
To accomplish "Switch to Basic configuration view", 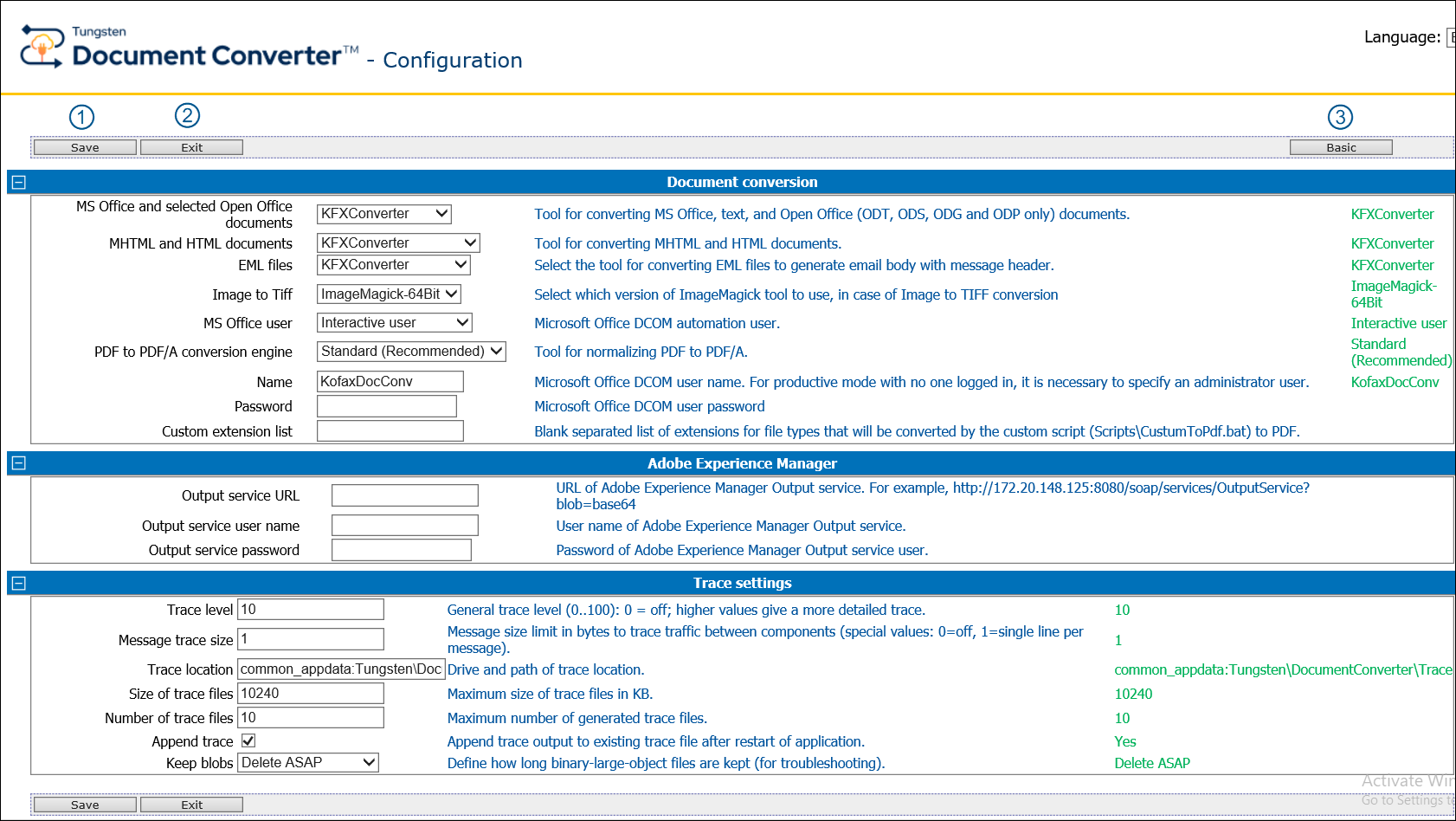I will pos(1340,147).
